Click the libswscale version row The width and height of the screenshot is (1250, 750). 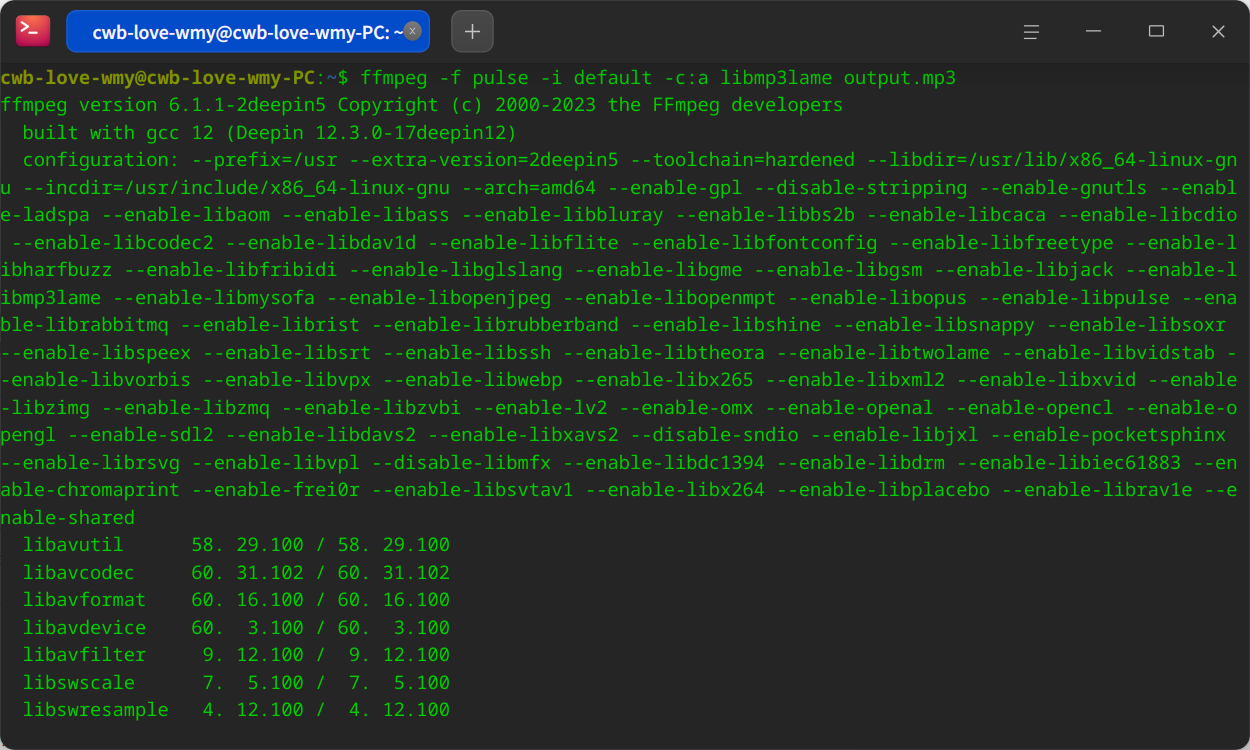pos(237,683)
